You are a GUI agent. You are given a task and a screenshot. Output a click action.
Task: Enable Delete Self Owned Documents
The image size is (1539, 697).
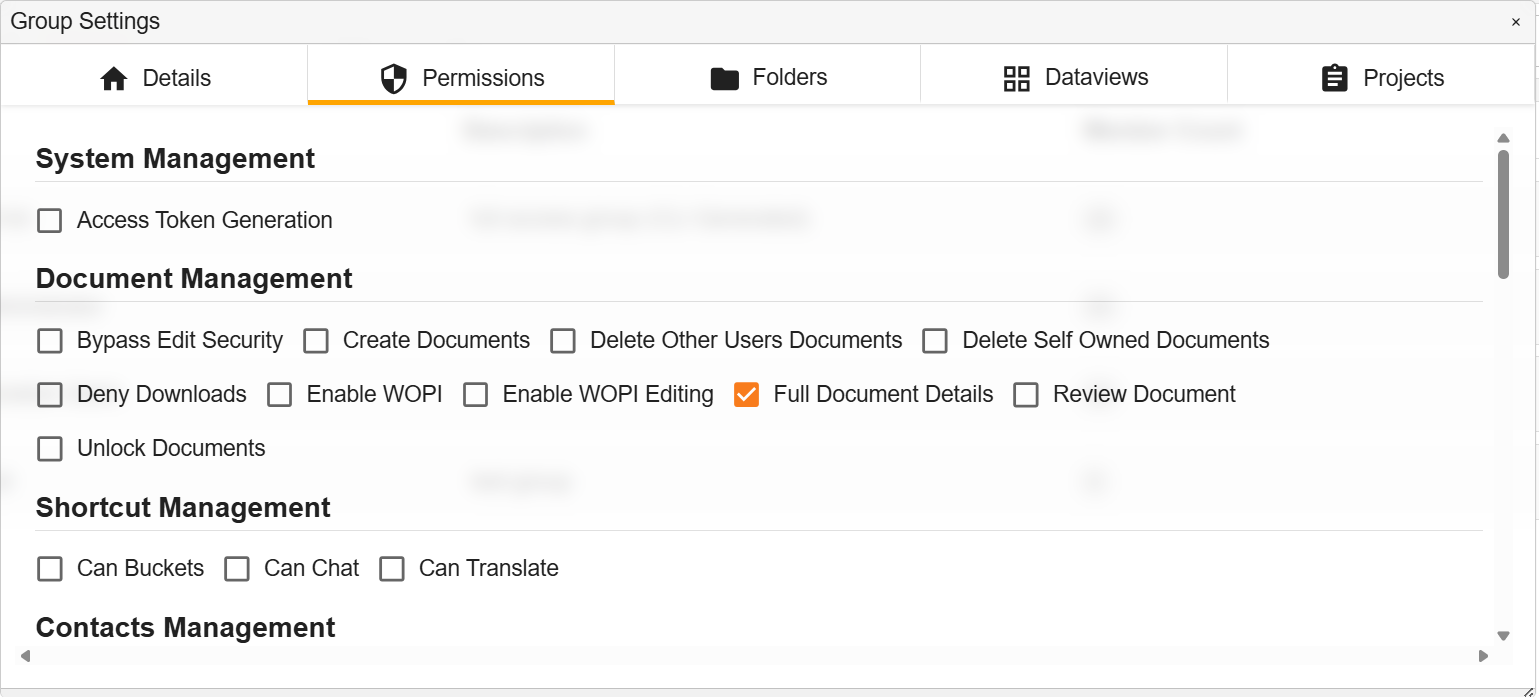935,340
